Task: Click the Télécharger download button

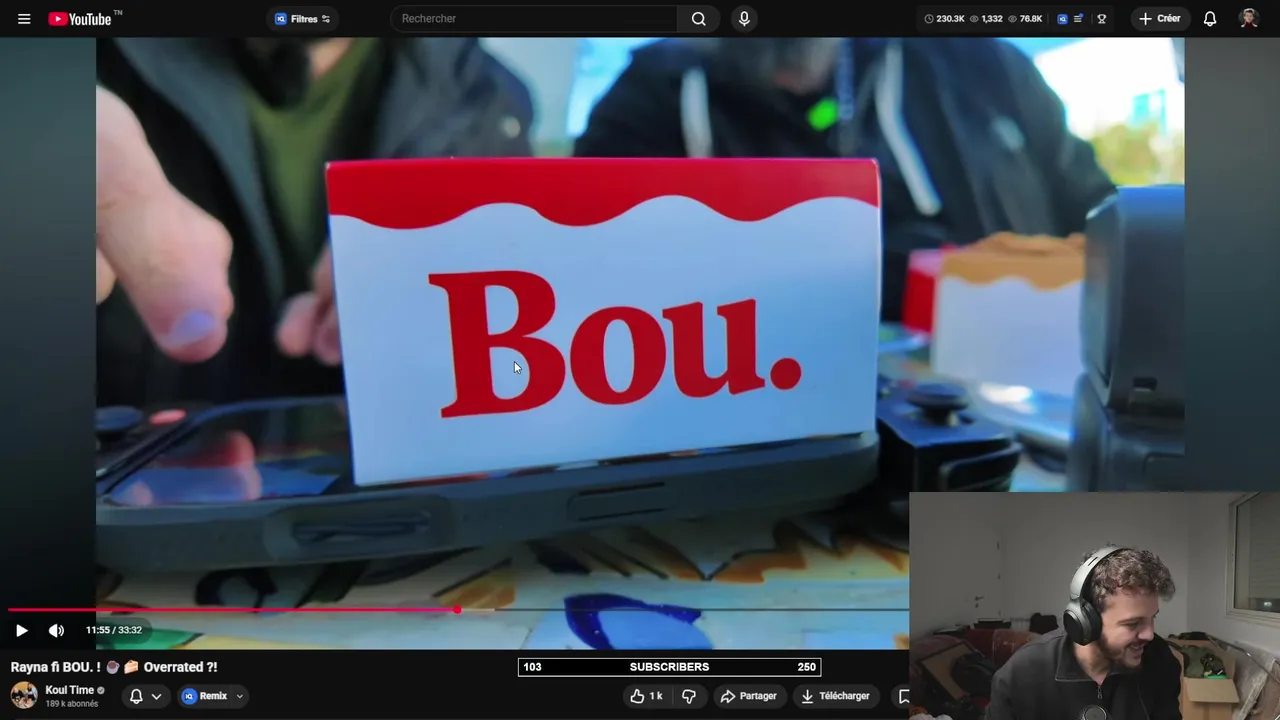Action: [x=835, y=696]
